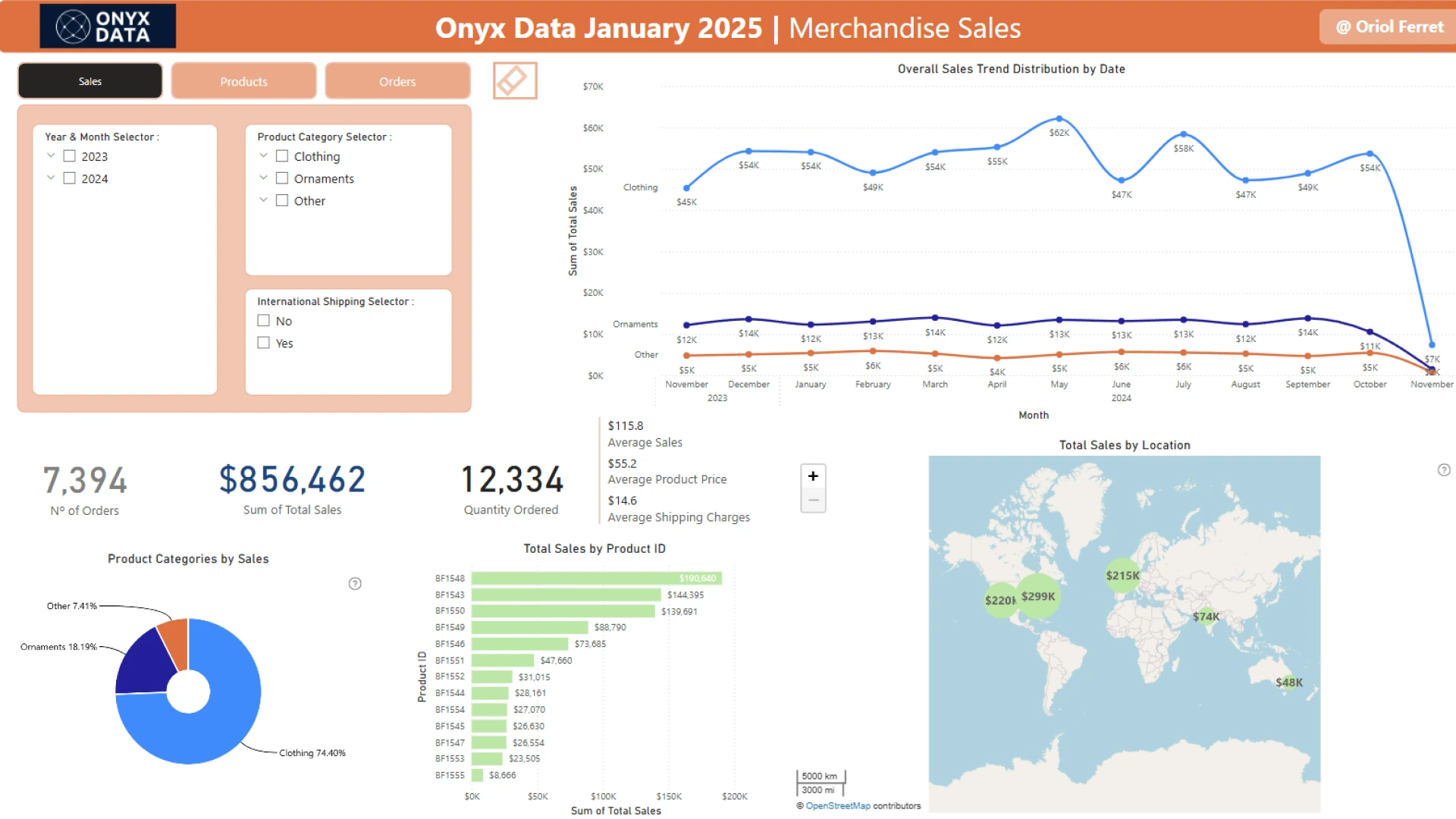This screenshot has height=819, width=1456.
Task: Expand the Clothing category tree
Action: point(263,155)
